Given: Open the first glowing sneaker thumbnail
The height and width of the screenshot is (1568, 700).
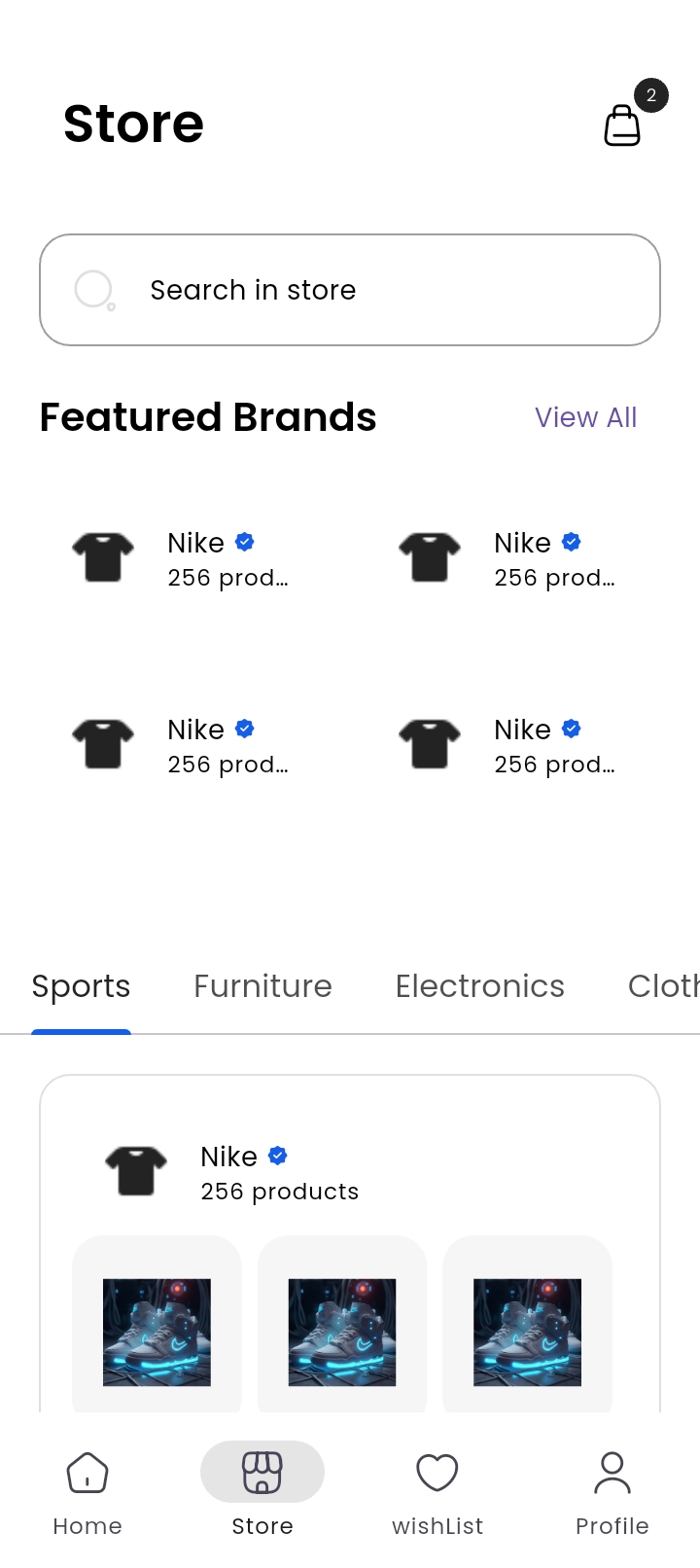Looking at the screenshot, I should click(157, 1332).
